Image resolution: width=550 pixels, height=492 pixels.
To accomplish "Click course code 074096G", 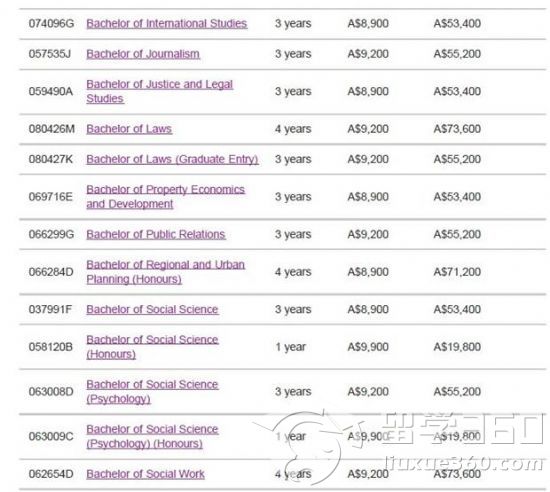I will (x=51, y=23).
